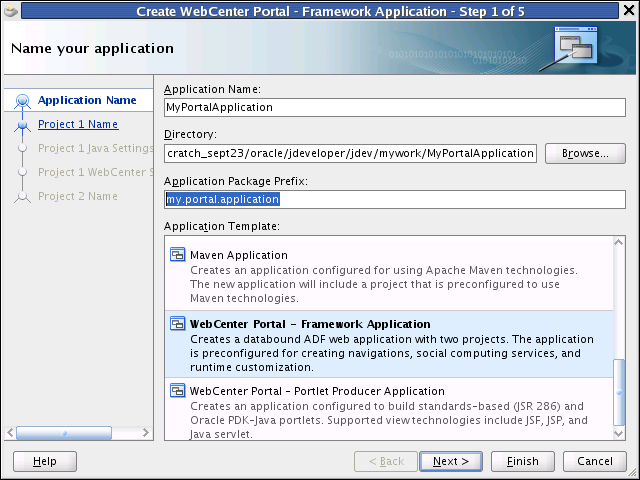Close the wizard with the X button
640x480 pixels.
click(x=629, y=10)
